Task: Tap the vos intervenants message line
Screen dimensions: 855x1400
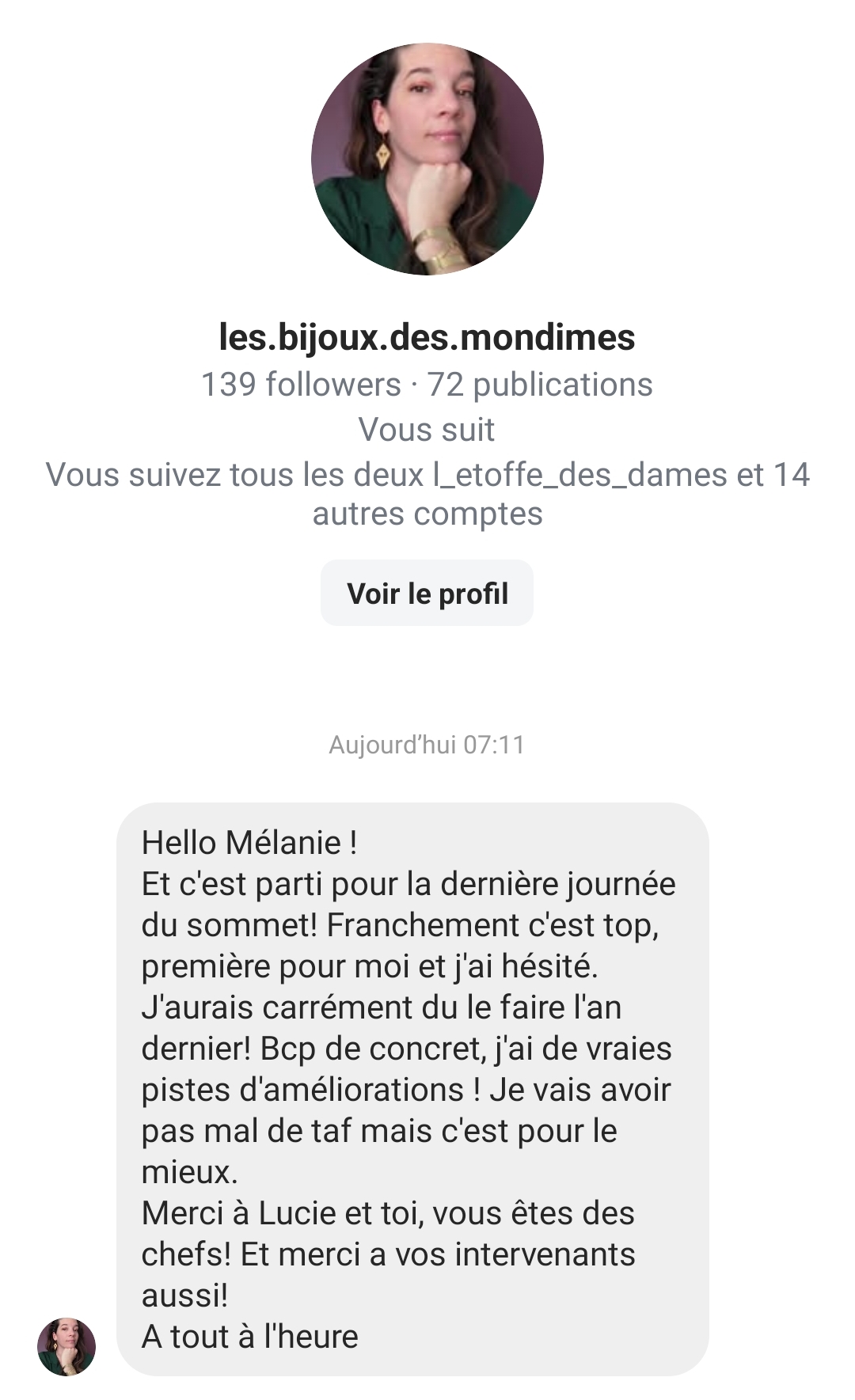Action: click(388, 1254)
